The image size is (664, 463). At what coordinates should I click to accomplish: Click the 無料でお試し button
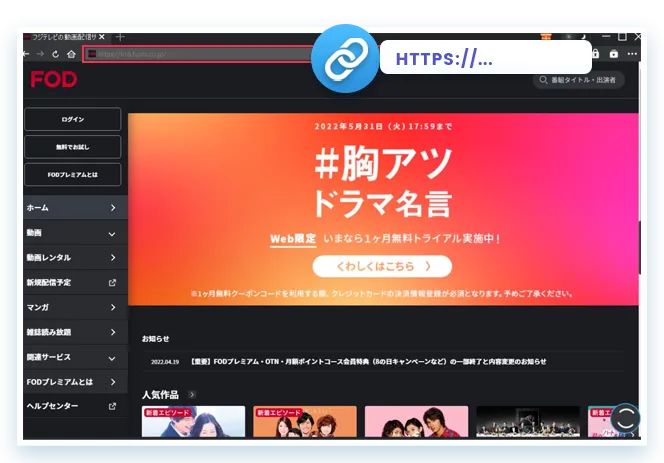[73, 147]
